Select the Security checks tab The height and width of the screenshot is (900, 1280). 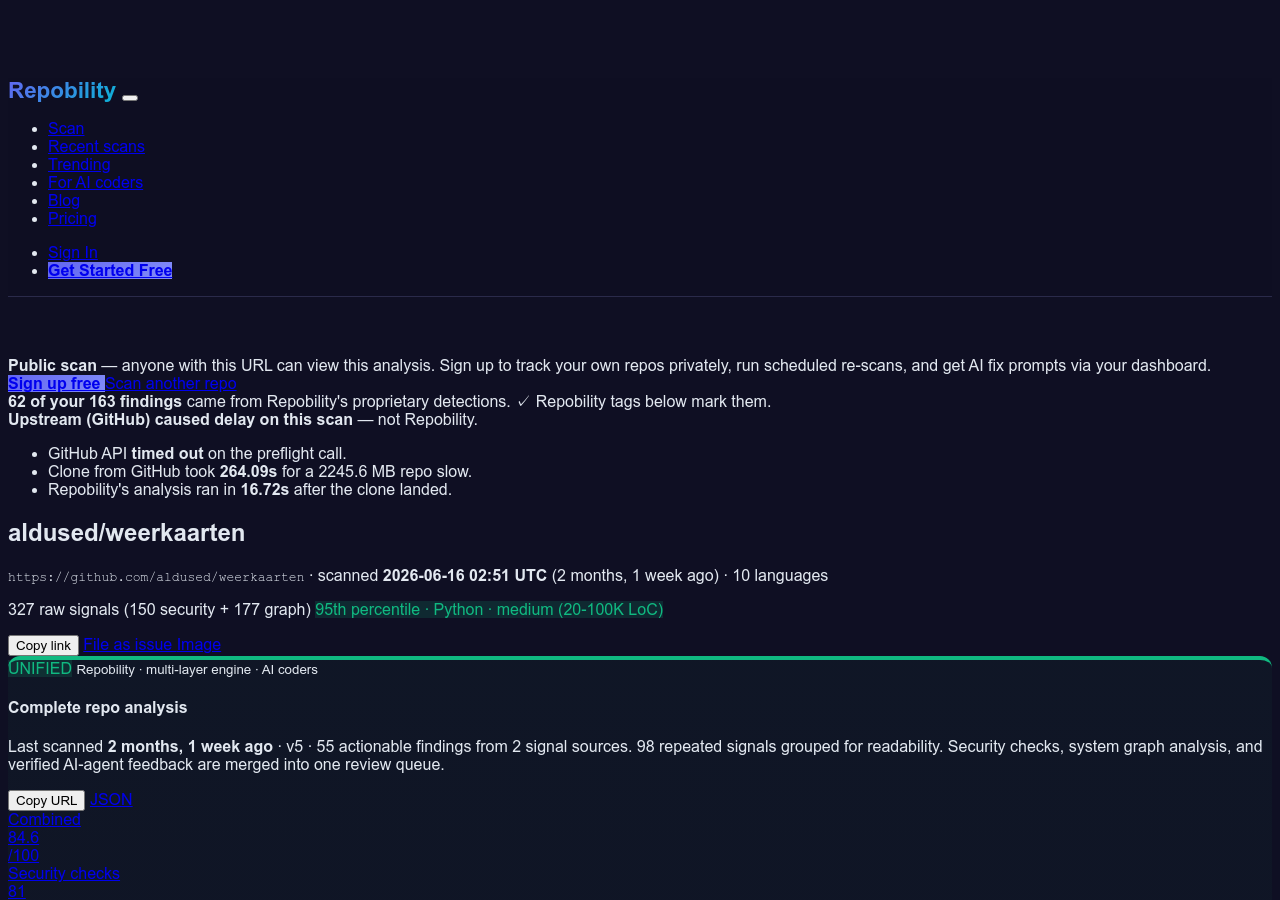(64, 873)
